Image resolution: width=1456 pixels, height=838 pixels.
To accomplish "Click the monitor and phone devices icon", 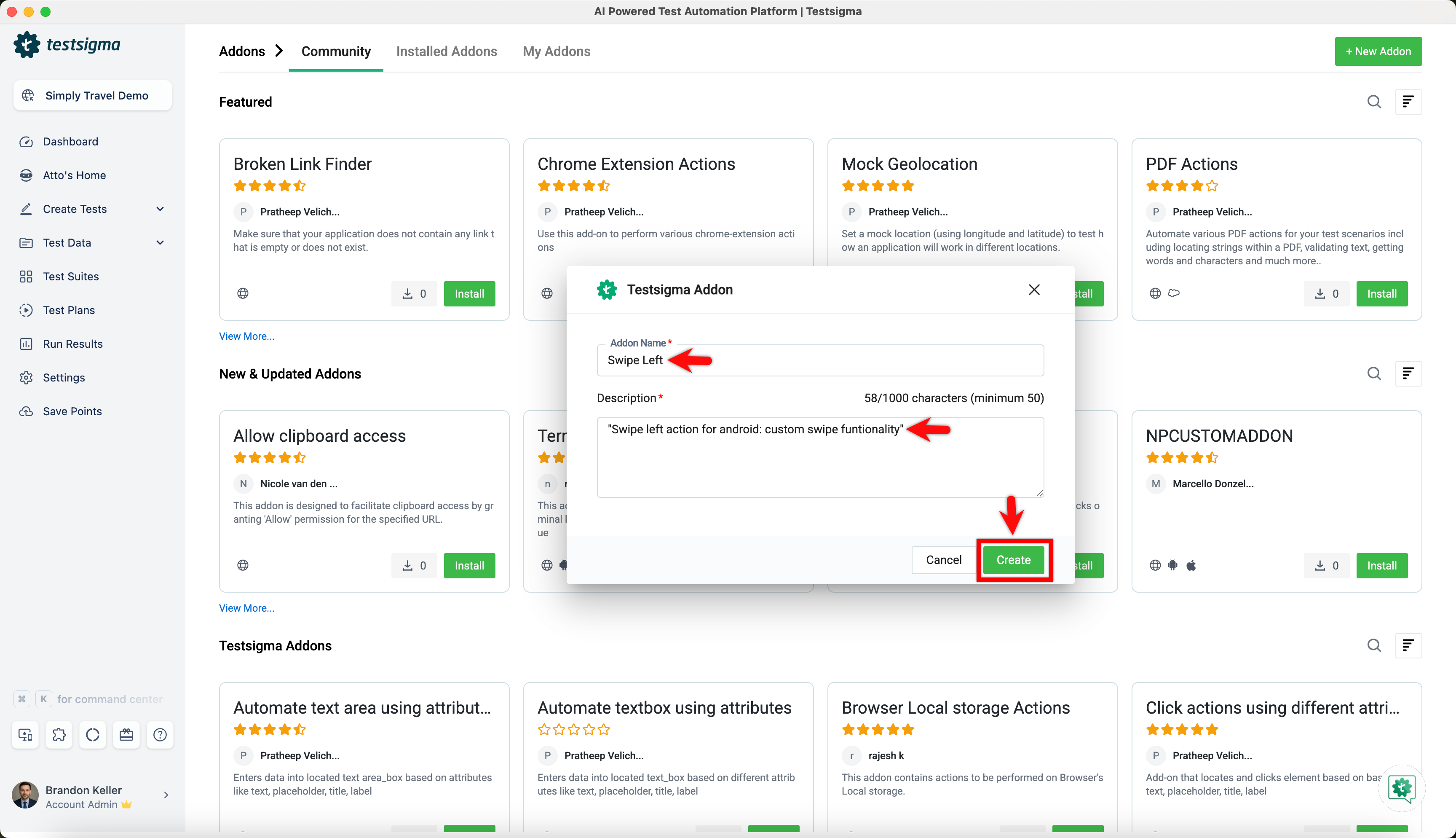I will (x=25, y=734).
